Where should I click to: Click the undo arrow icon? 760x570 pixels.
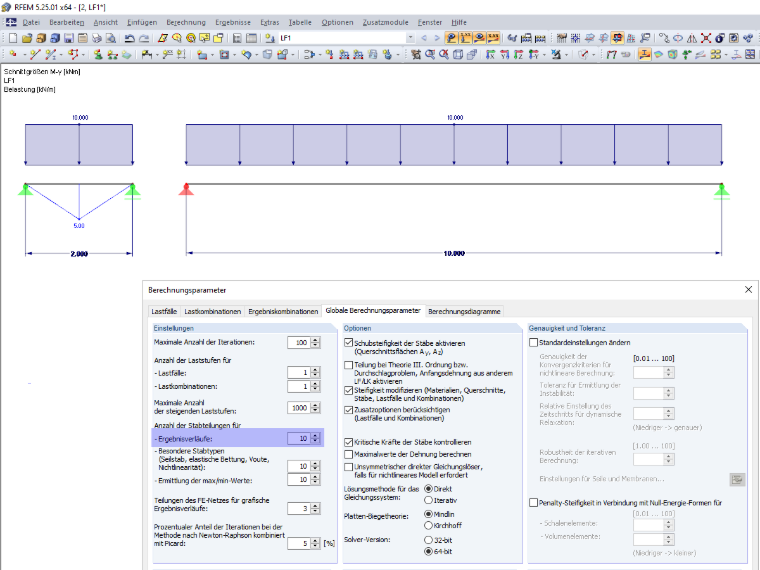(x=129, y=38)
